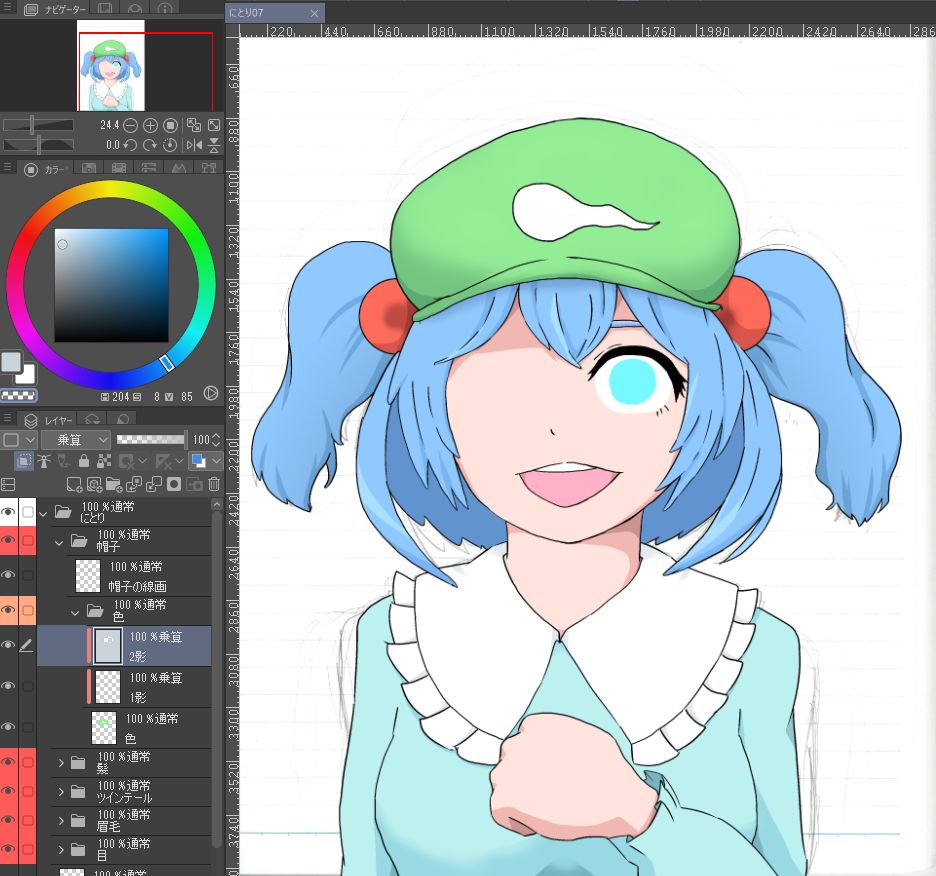The image size is (936, 876).
Task: Select the main drawing color swatch
Action: (x=11, y=362)
